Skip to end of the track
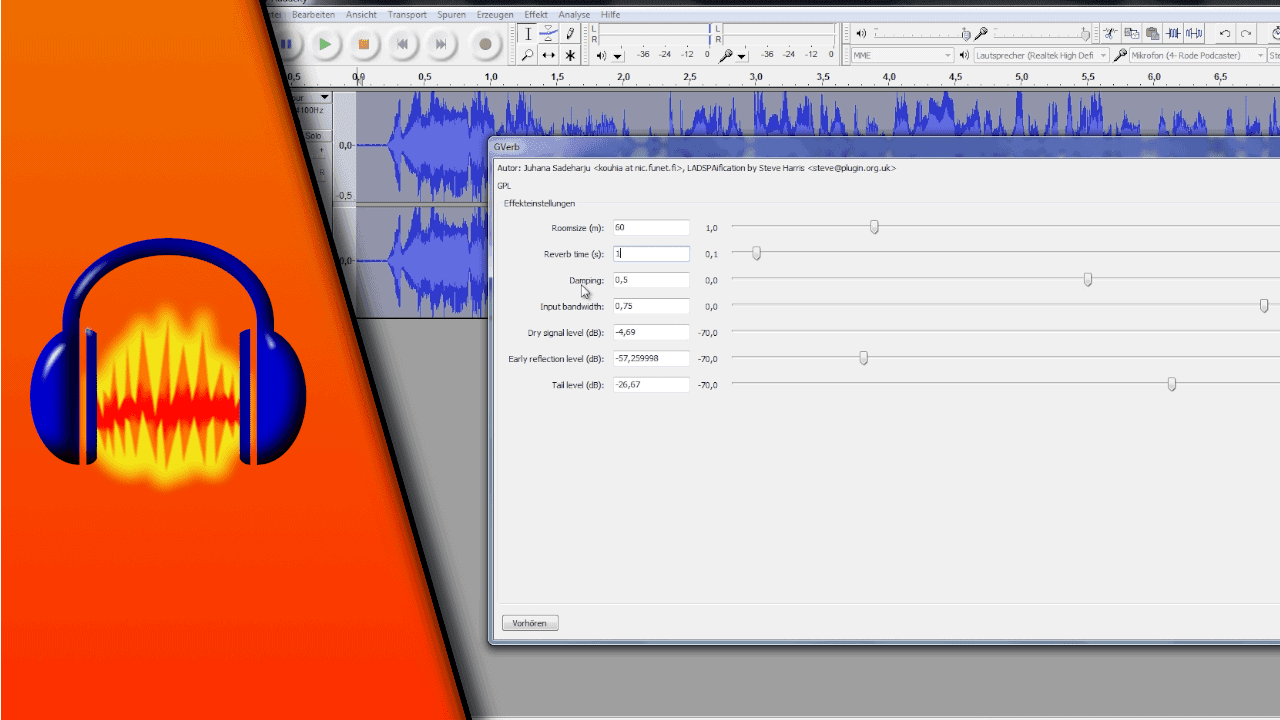The image size is (1280, 720). tap(440, 44)
